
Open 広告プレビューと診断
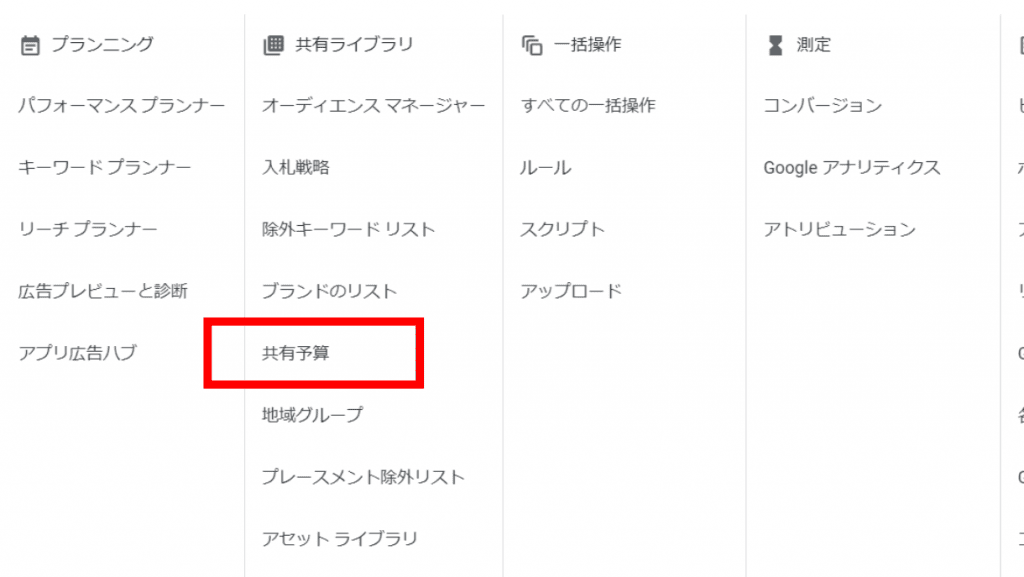click(103, 291)
